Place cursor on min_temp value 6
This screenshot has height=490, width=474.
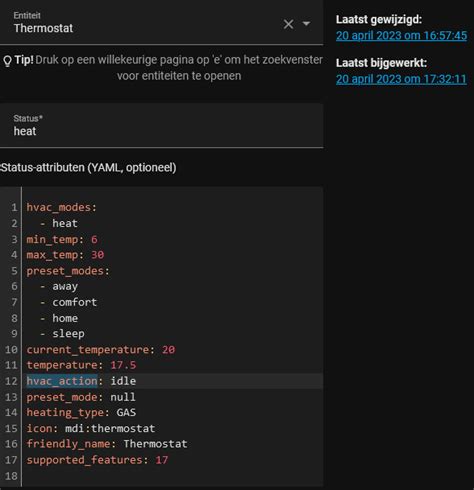[94, 239]
